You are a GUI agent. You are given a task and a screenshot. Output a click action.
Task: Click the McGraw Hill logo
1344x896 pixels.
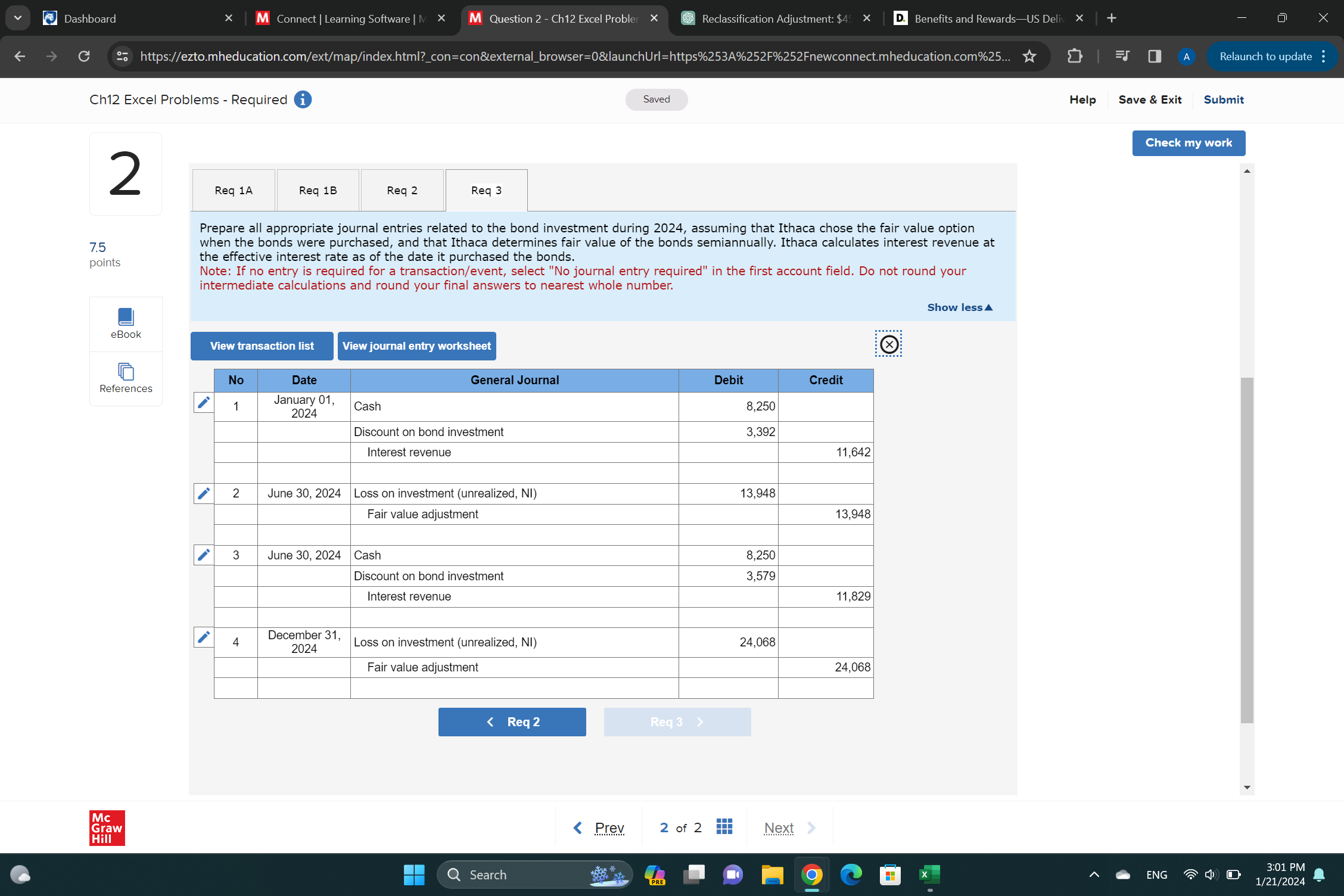[107, 827]
